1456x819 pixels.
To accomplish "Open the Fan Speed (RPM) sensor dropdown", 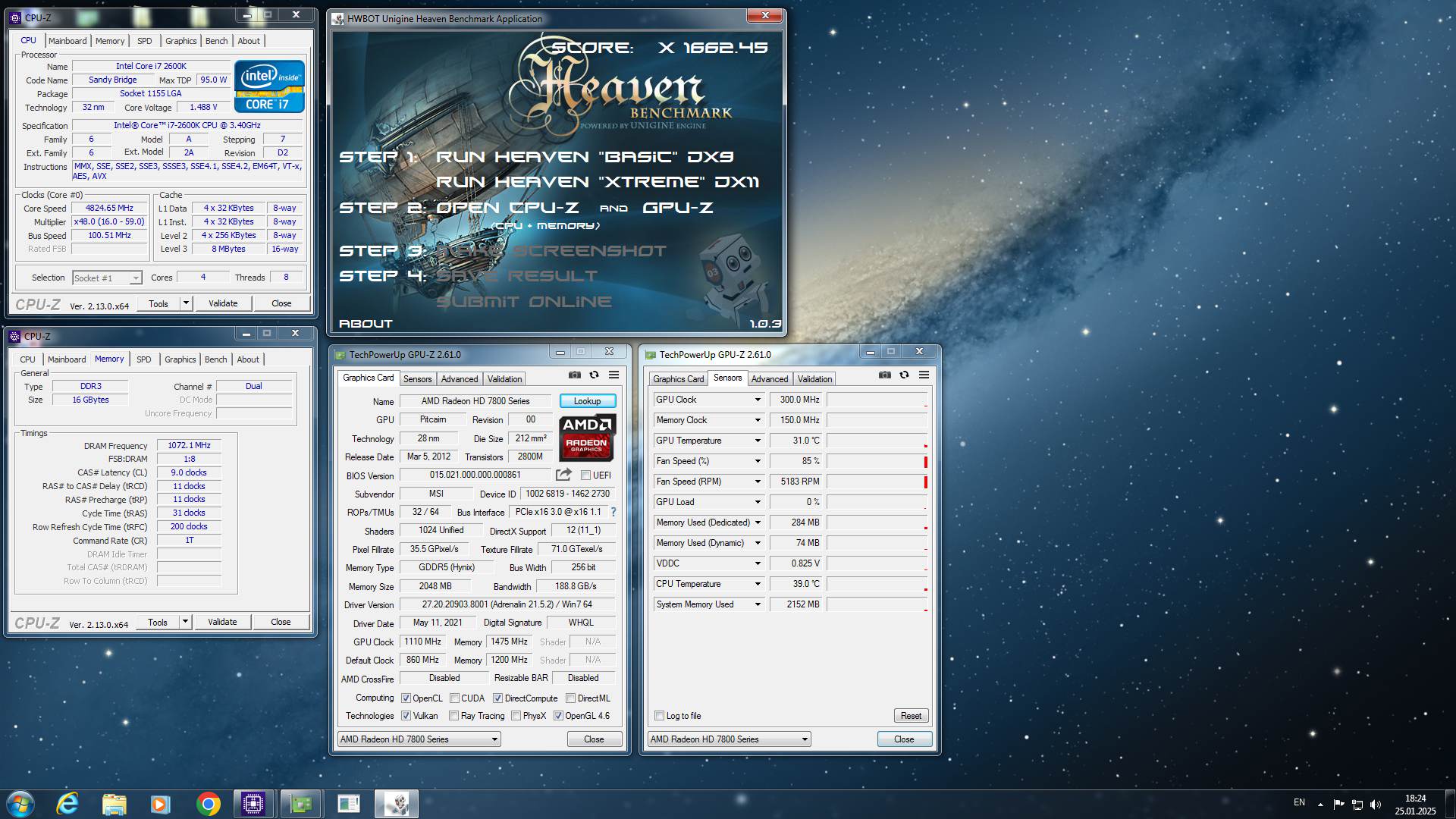I will point(757,482).
